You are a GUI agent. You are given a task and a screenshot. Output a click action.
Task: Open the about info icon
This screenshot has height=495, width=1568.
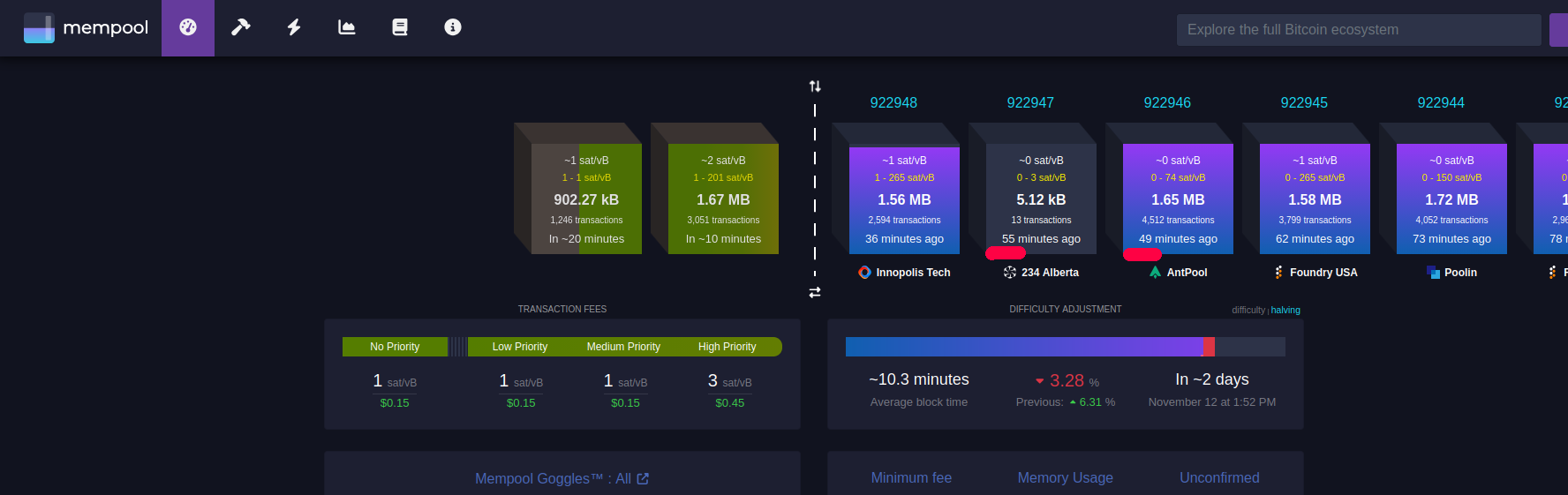(x=453, y=27)
